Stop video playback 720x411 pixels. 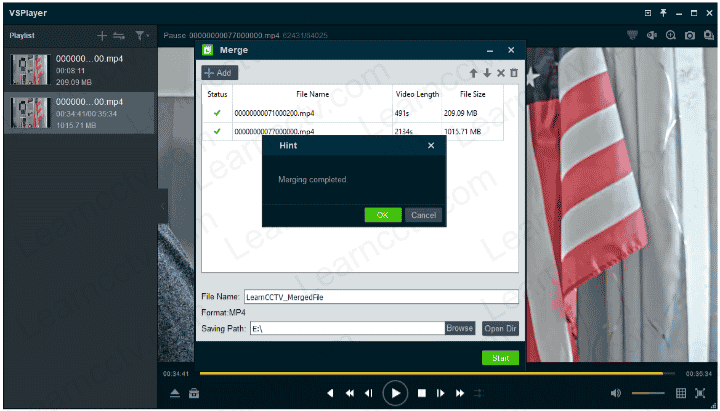(x=422, y=394)
